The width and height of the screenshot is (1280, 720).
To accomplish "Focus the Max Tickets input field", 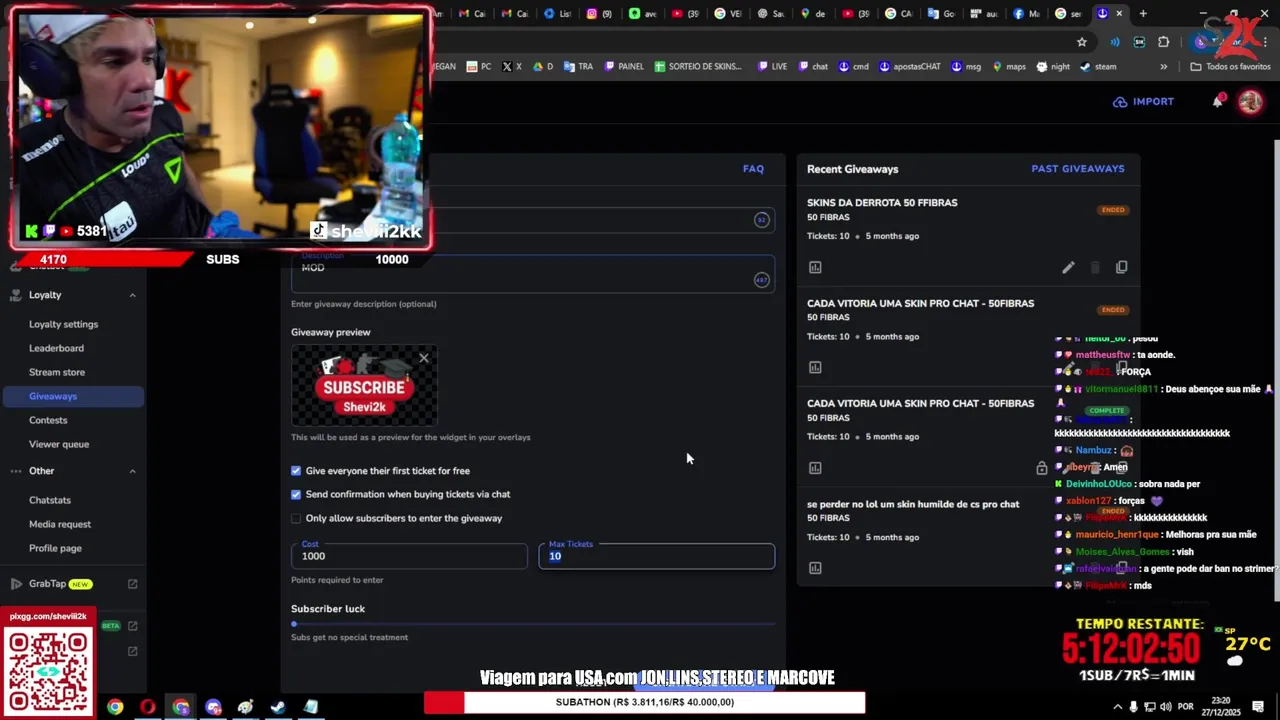I will coord(657,556).
